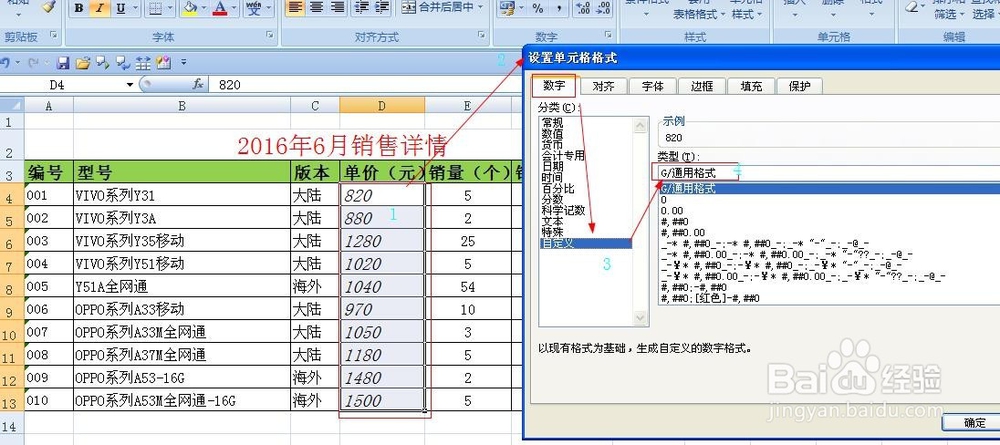Image resolution: width=1000 pixels, height=445 pixels.
Task: Click the phonetic guide wén icon
Action: click(x=253, y=8)
